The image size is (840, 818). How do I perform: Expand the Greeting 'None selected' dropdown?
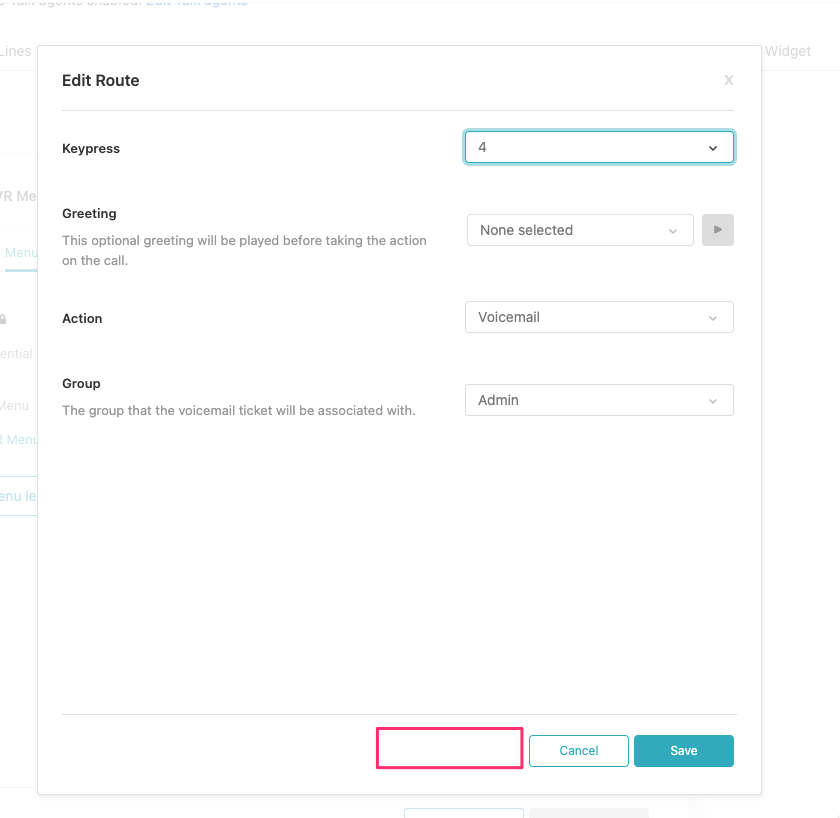(579, 230)
